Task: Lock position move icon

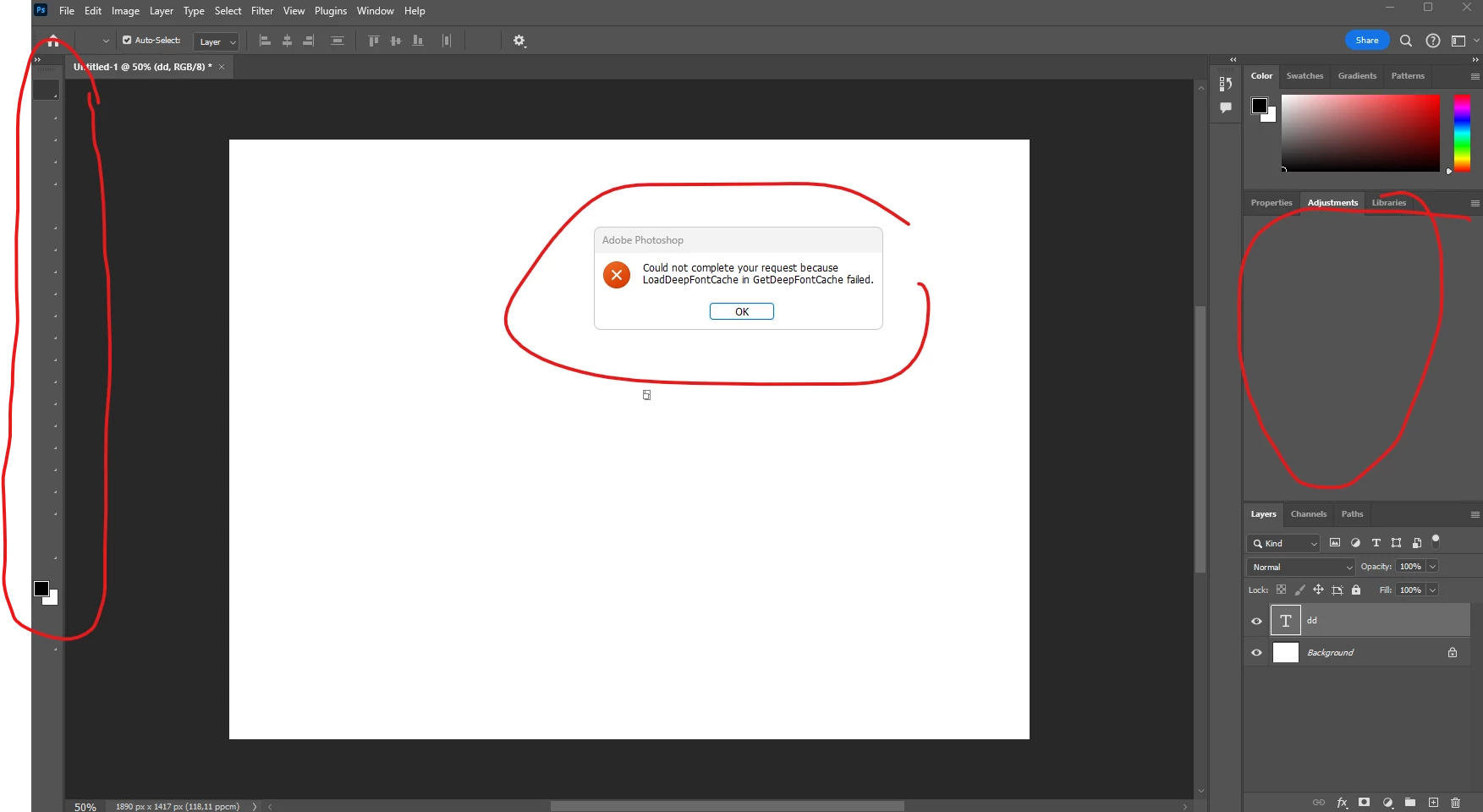Action: (x=1318, y=590)
